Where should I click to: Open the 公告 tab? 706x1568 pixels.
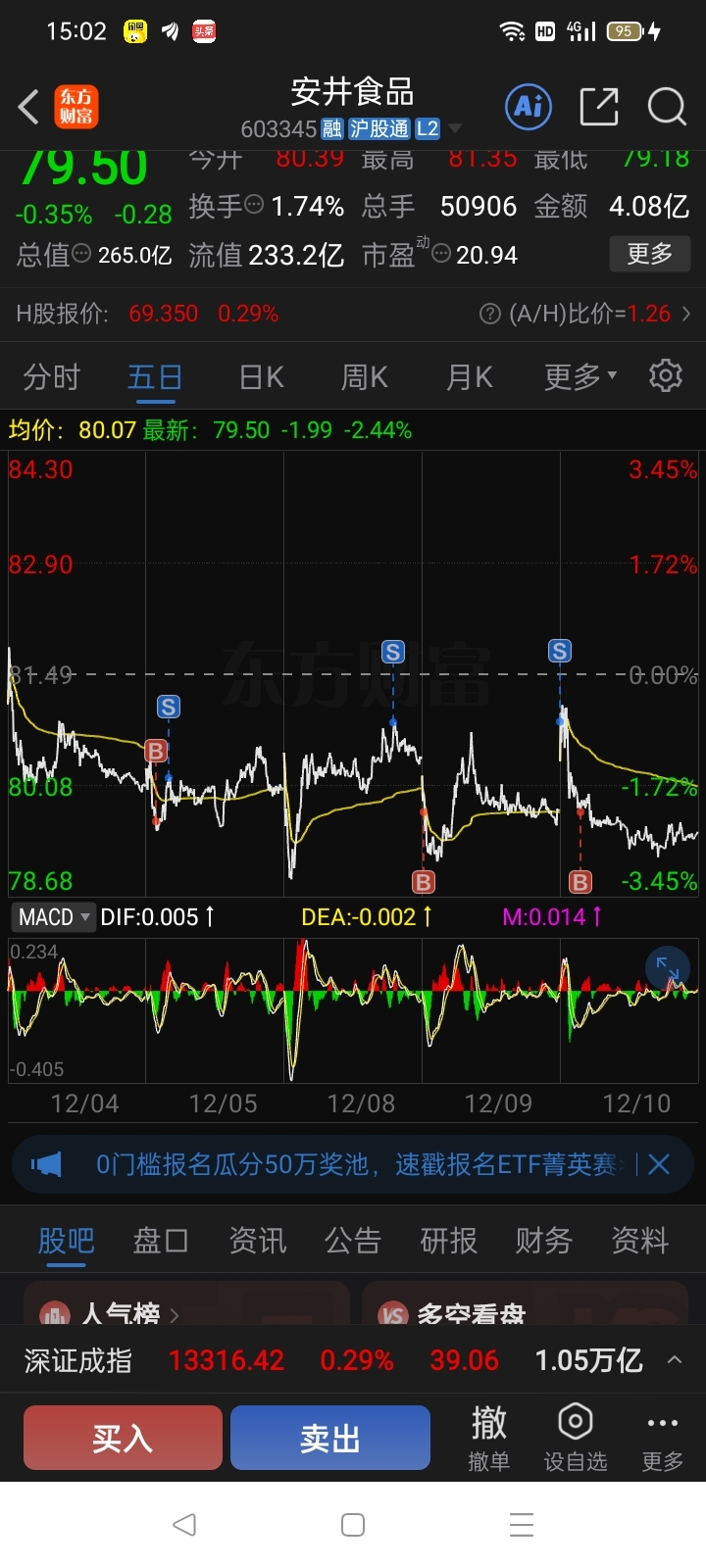353,1241
